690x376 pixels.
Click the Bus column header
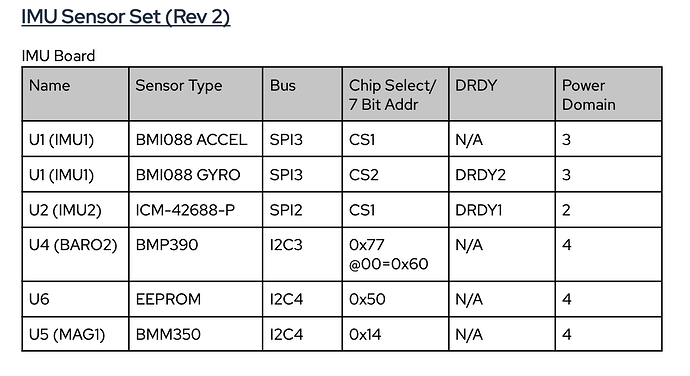302,94
